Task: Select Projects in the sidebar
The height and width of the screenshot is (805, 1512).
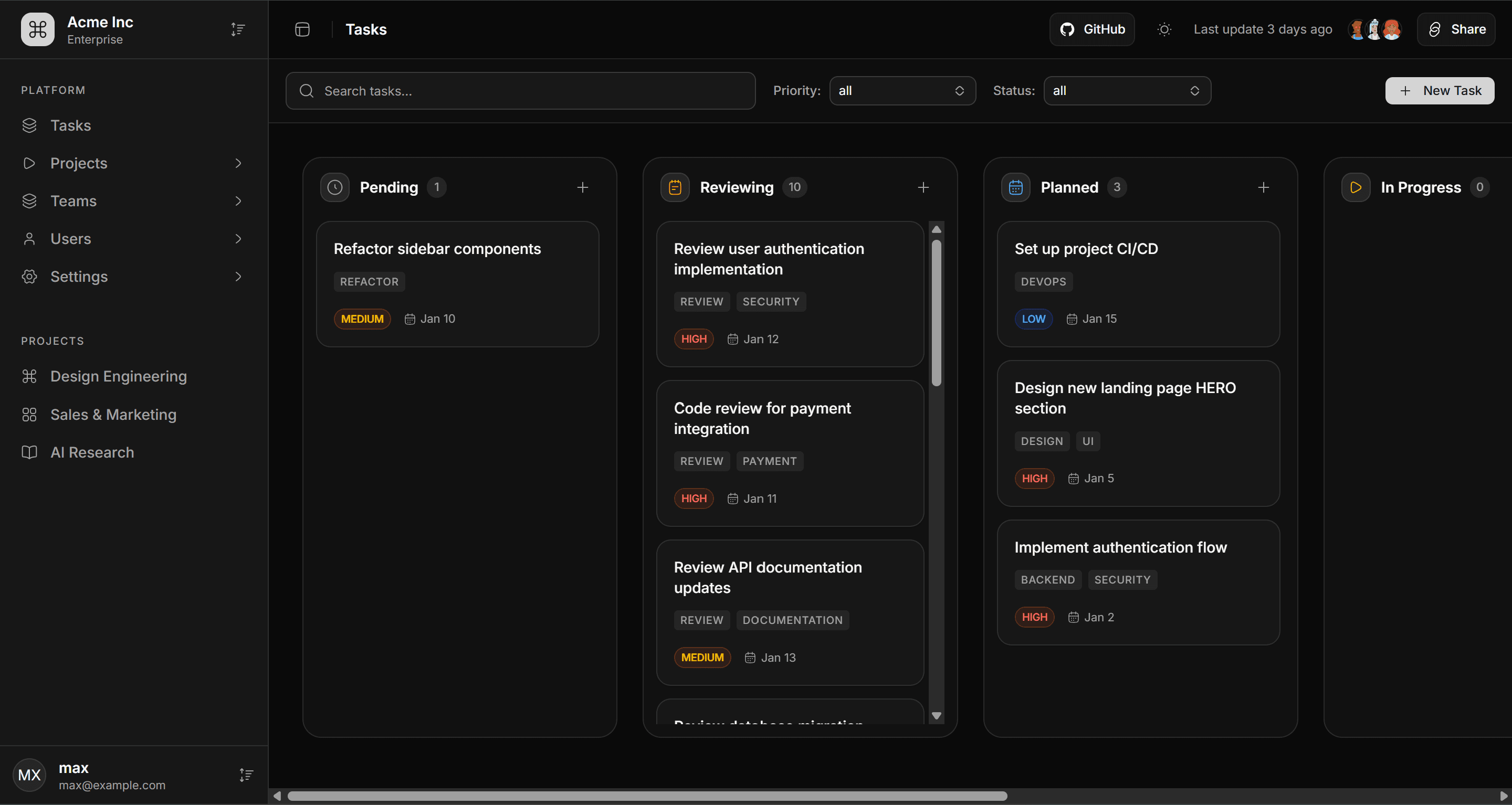Action: point(134,163)
